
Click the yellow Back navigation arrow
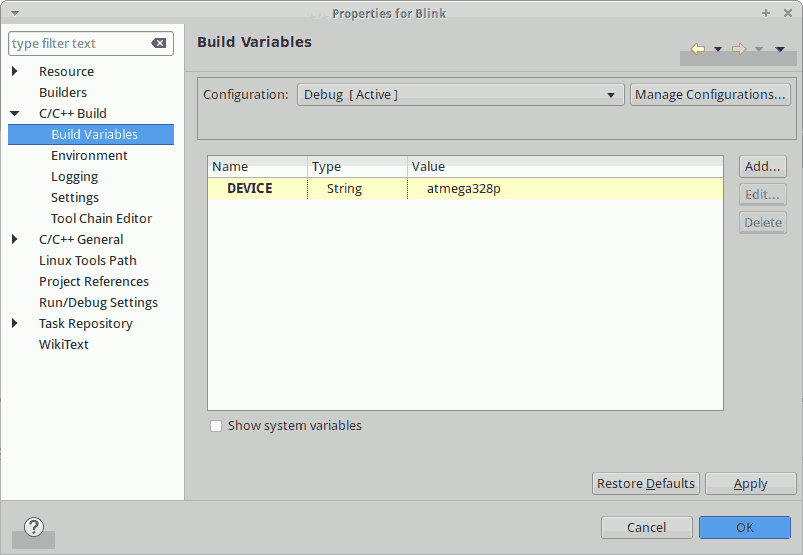coord(698,49)
